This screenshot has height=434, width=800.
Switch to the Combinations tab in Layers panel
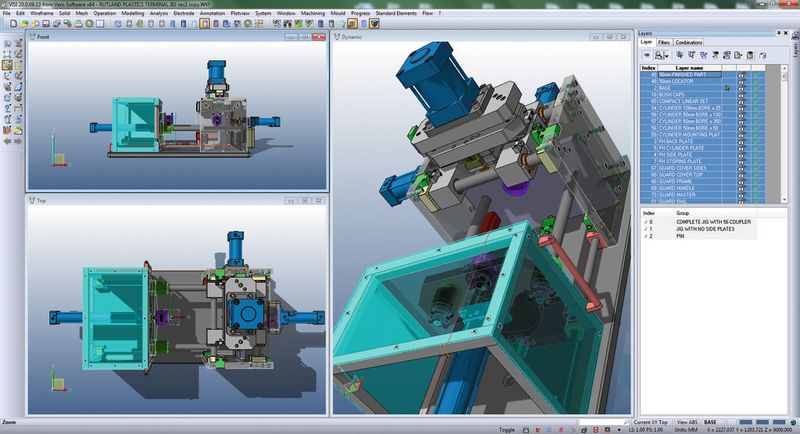[689, 42]
